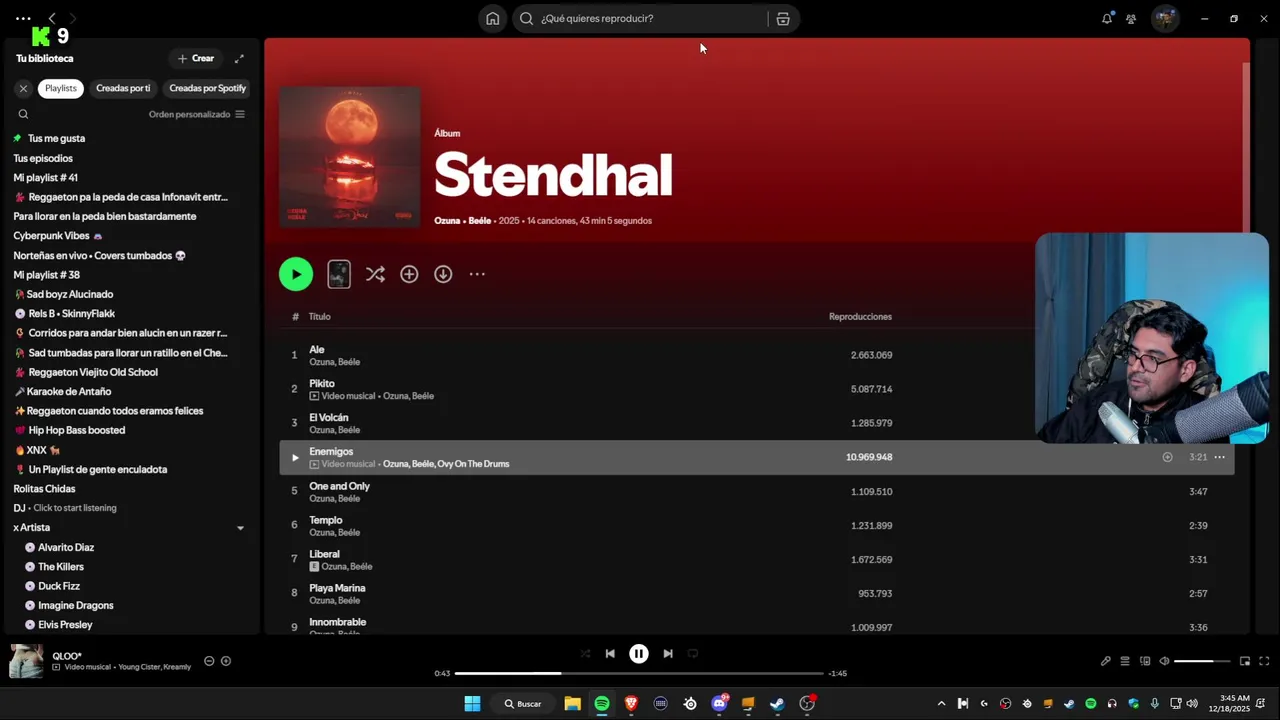Mute with the volume speaker icon

point(1164,661)
